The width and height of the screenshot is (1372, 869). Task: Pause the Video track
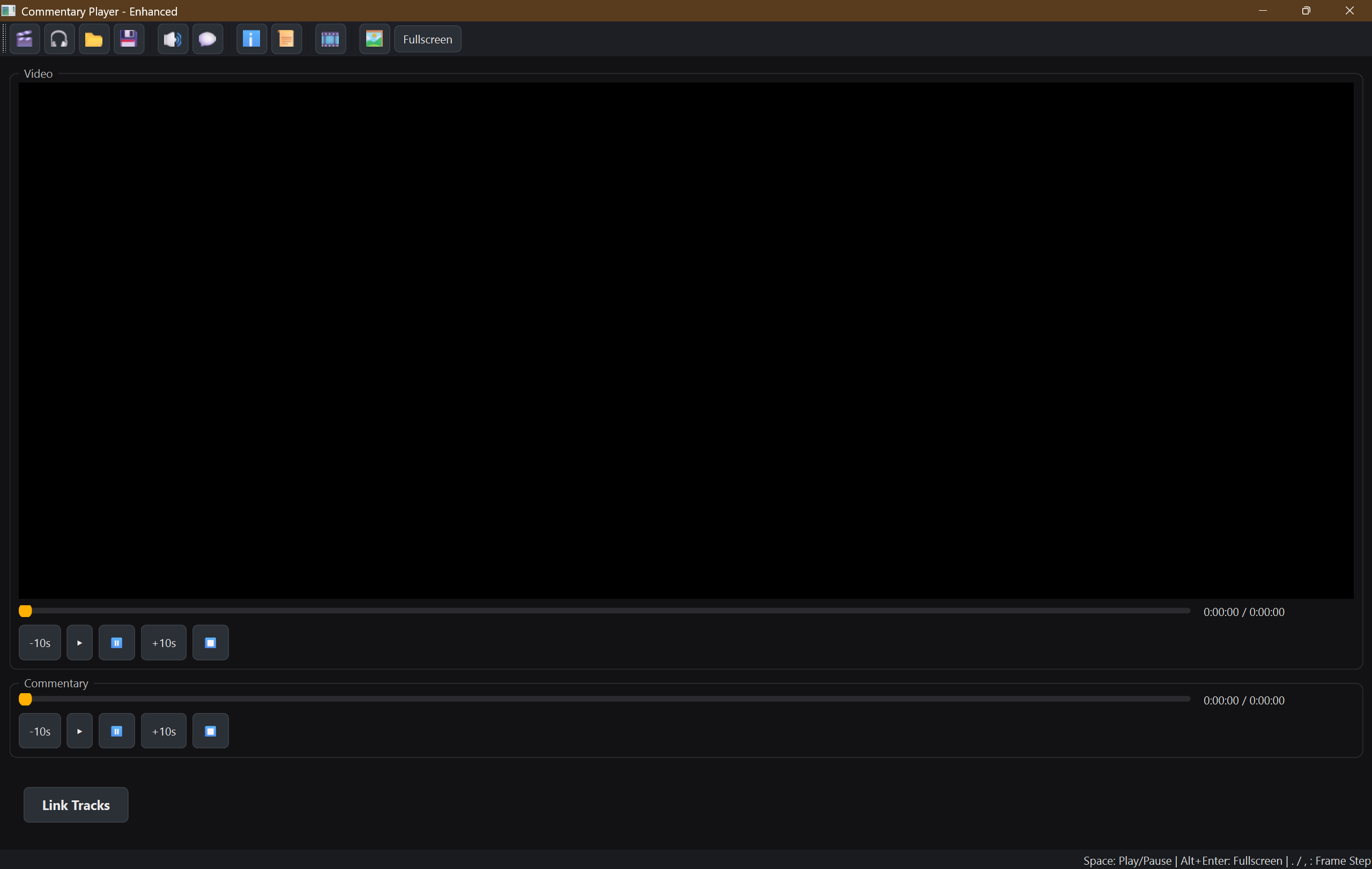[x=117, y=643]
